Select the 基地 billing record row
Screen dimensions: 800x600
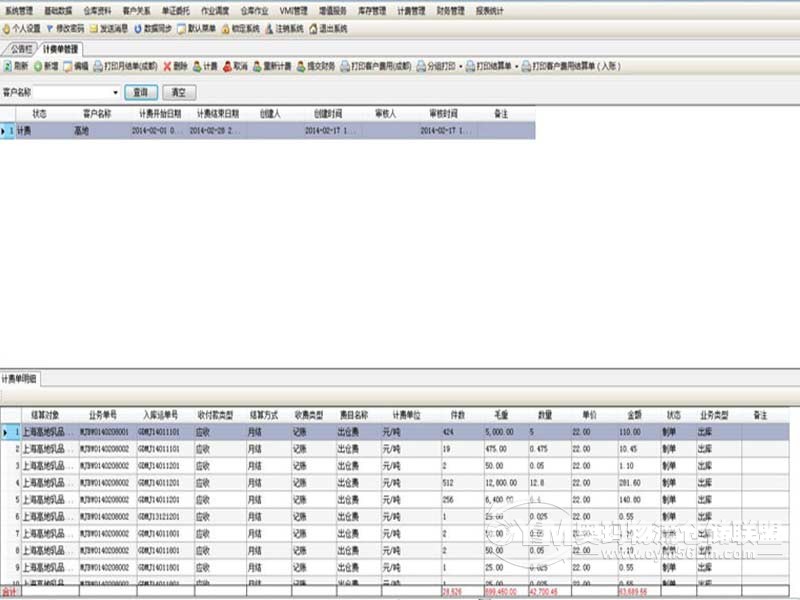[267, 131]
